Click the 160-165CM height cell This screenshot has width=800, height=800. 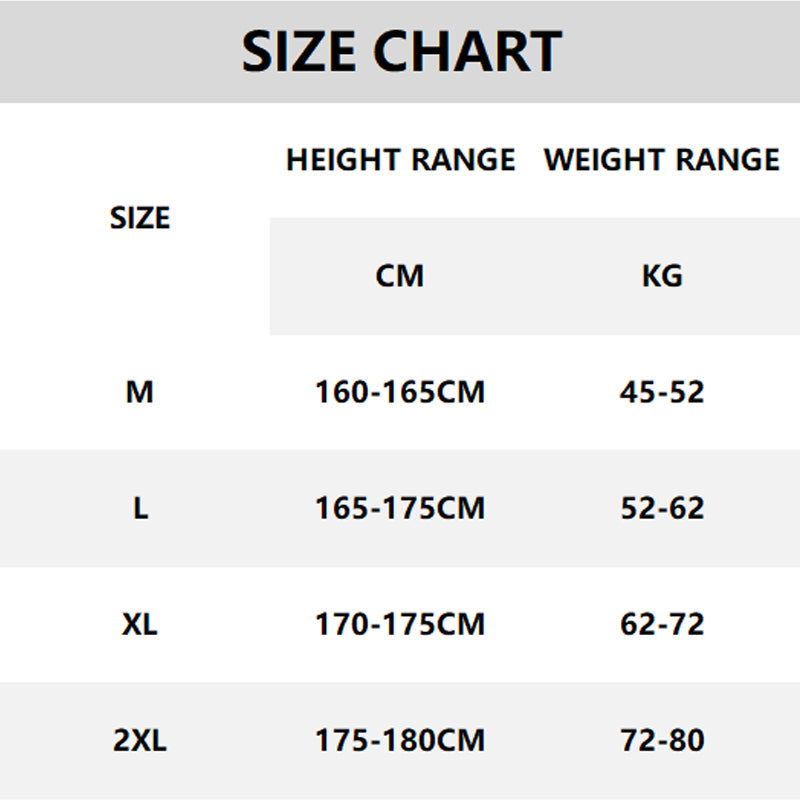(x=400, y=392)
